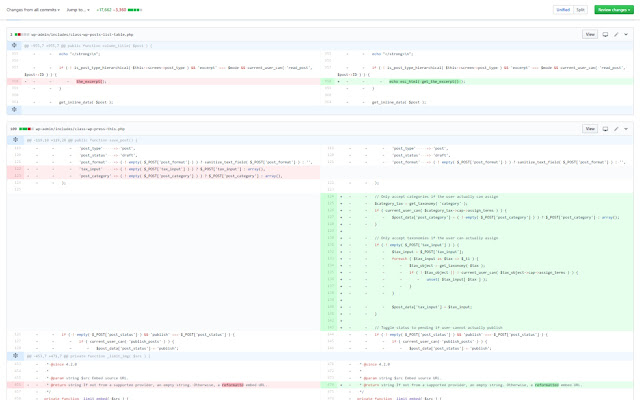Click the edit pencil for class-wp-press-this.php
The image size is (640, 400).
[x=616, y=129]
